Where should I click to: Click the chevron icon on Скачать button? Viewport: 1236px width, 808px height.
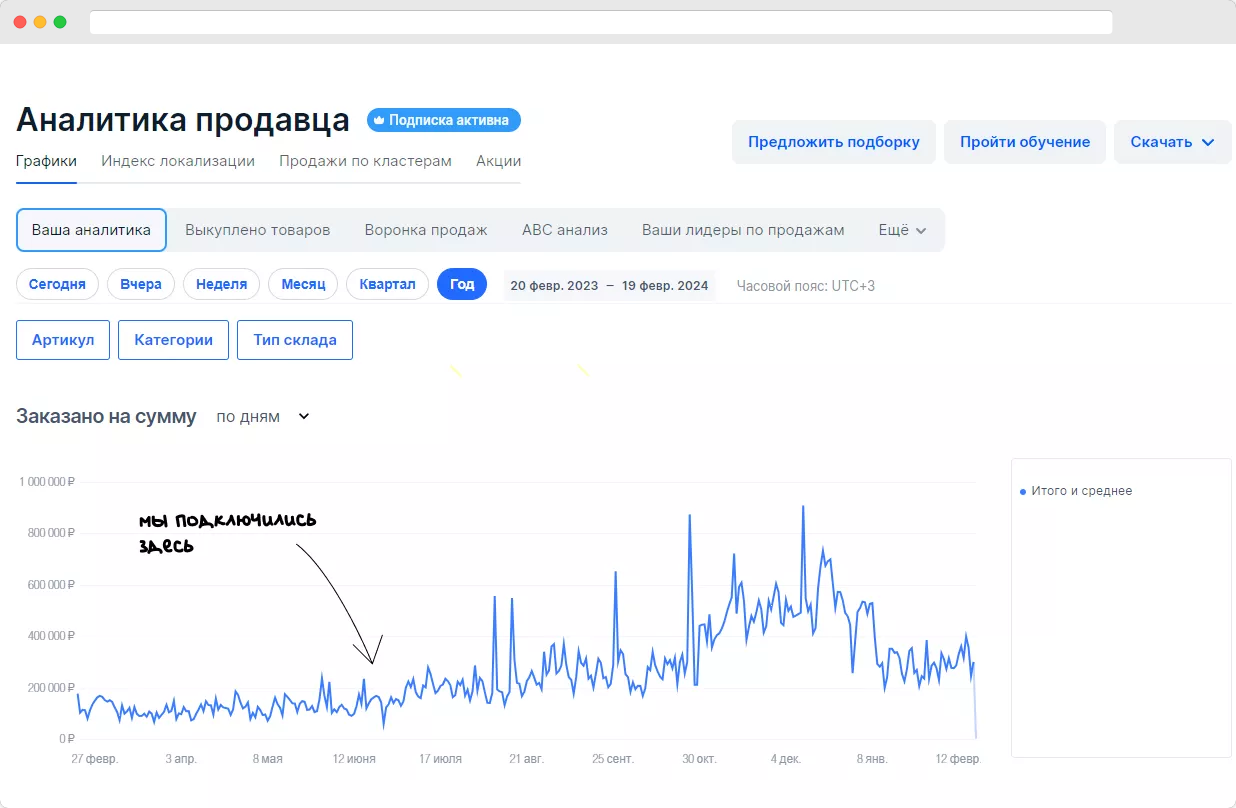click(1208, 142)
